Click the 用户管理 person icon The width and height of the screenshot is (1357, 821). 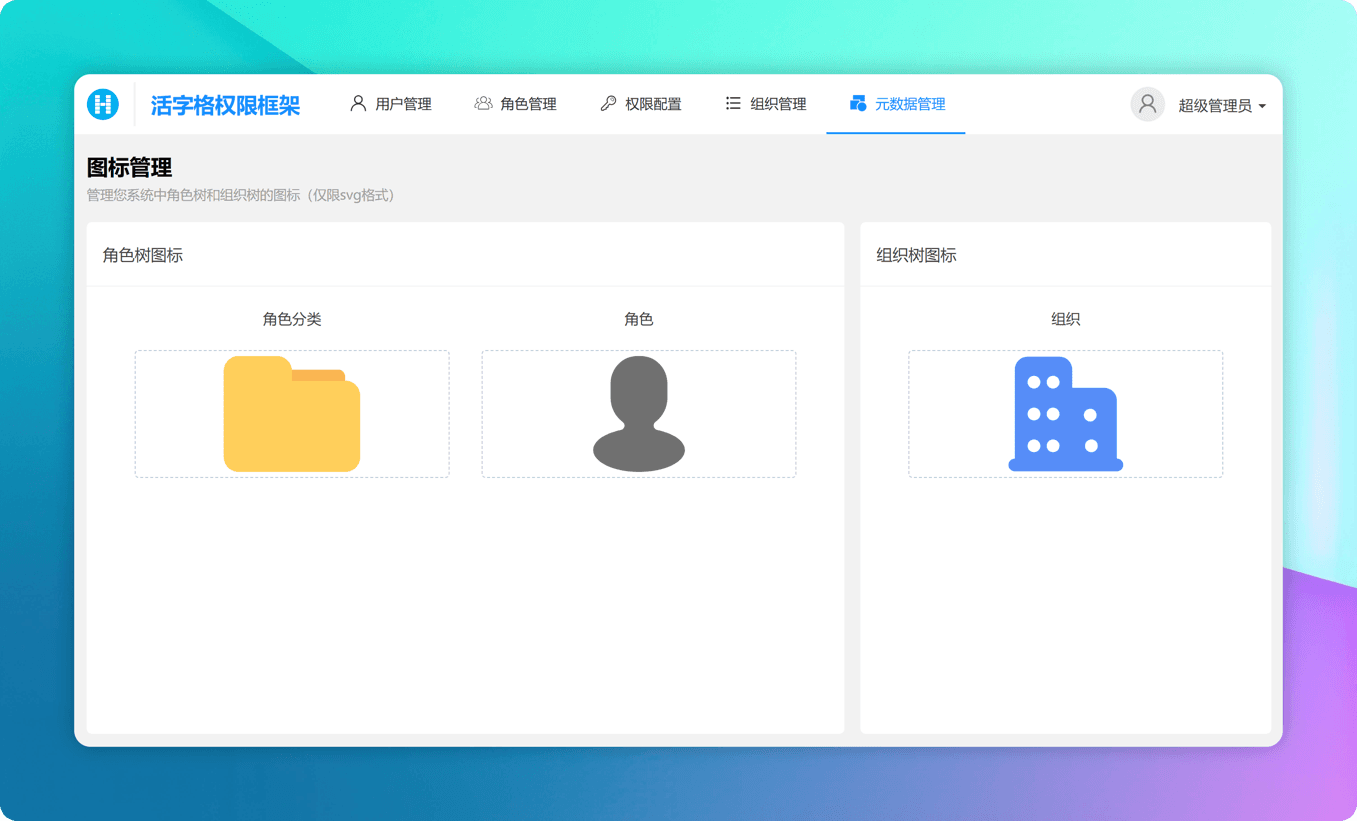(358, 103)
